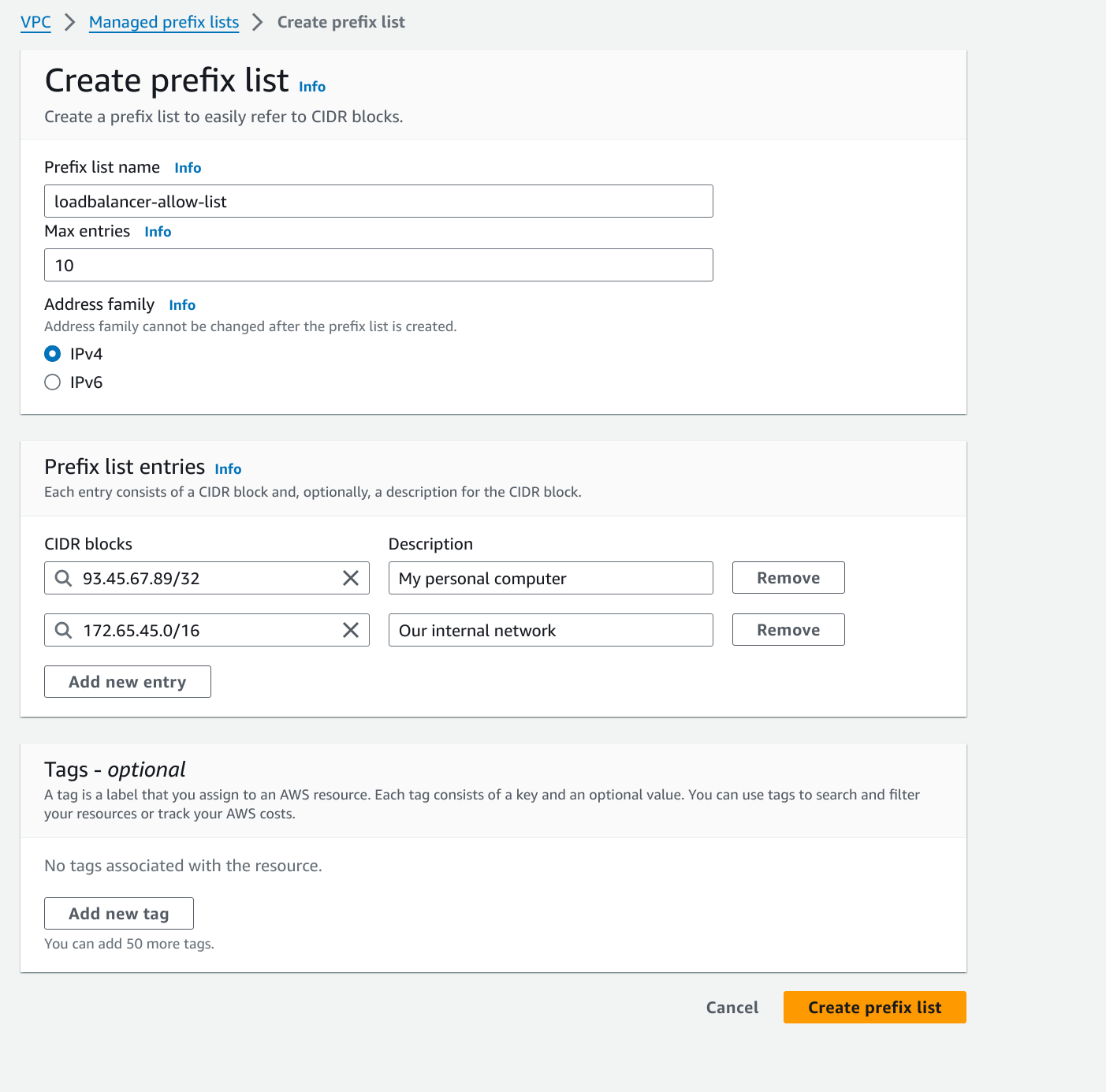The image size is (1106, 1092).
Task: Click the orange Create prefix list button
Action: tap(874, 1008)
